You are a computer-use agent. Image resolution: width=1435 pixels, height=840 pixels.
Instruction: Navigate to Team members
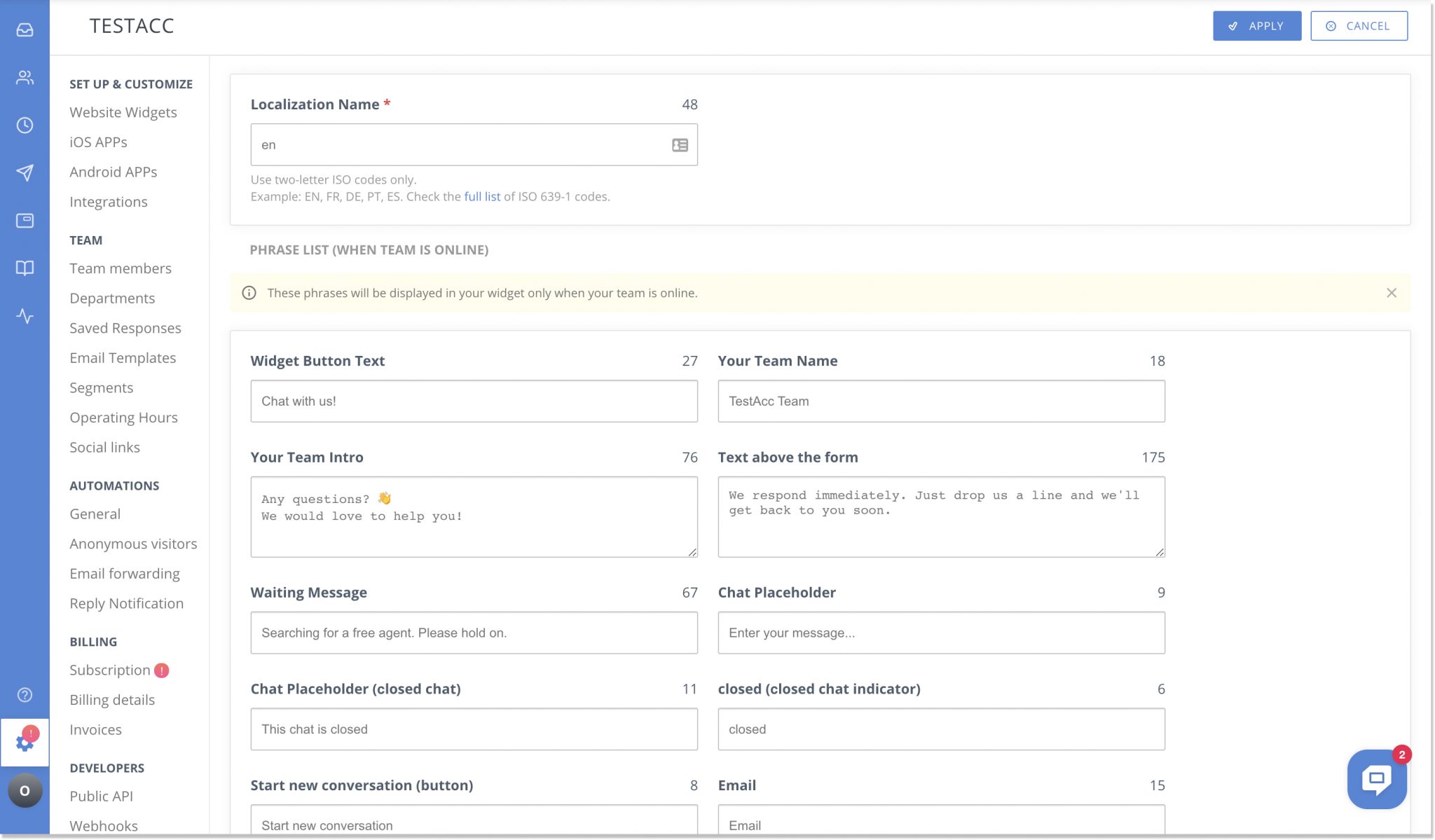tap(121, 268)
